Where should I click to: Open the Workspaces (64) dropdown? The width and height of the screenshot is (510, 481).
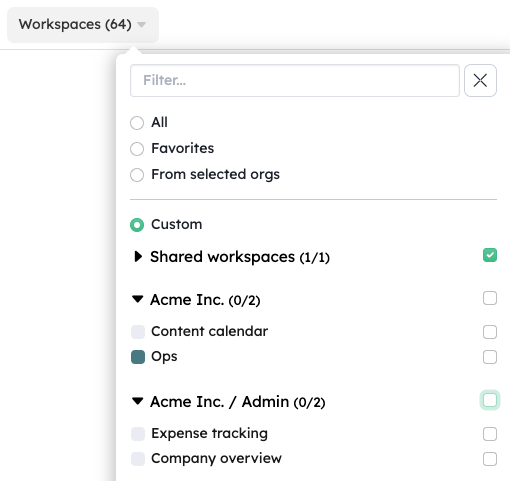pyautogui.click(x=83, y=25)
